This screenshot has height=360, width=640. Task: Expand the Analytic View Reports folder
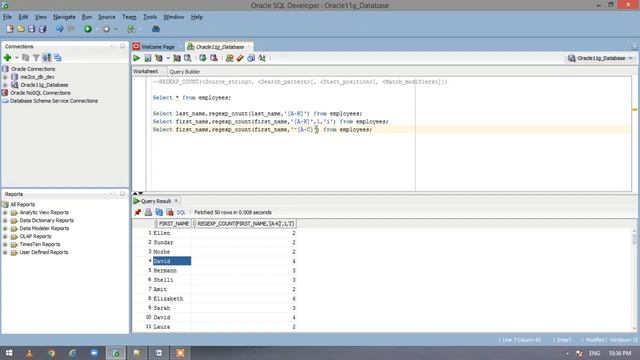pos(5,212)
